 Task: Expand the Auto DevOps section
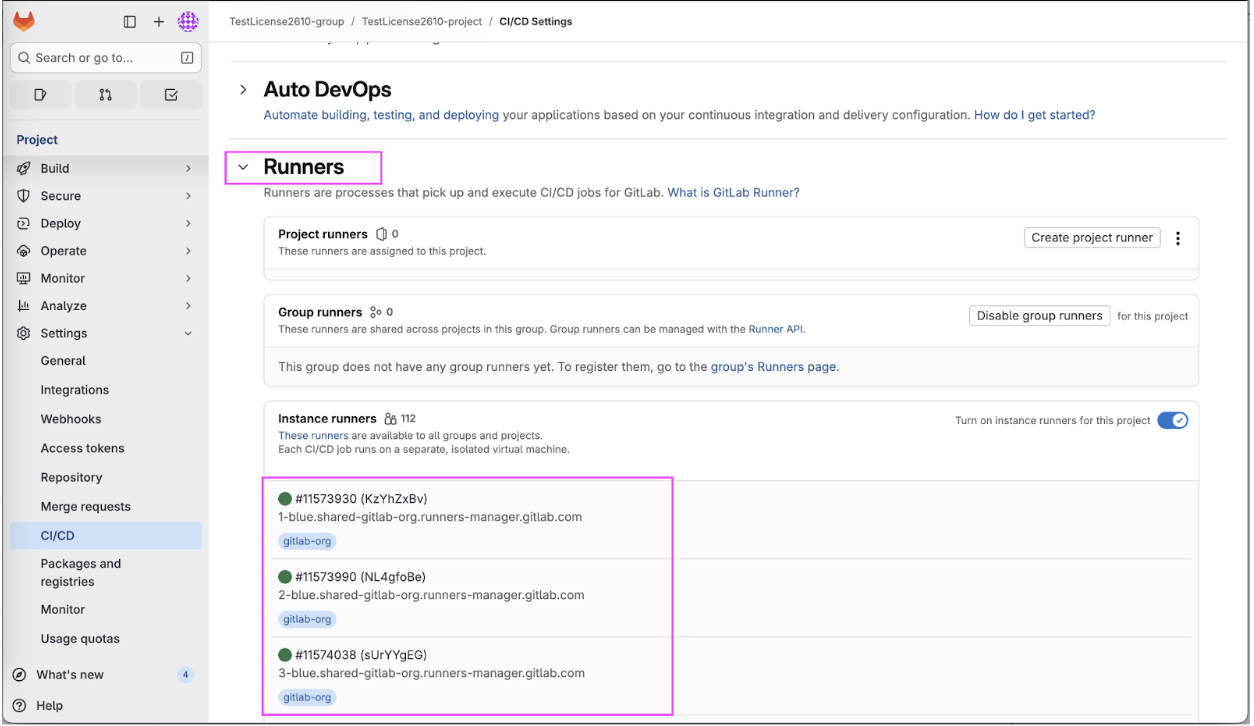click(x=243, y=88)
